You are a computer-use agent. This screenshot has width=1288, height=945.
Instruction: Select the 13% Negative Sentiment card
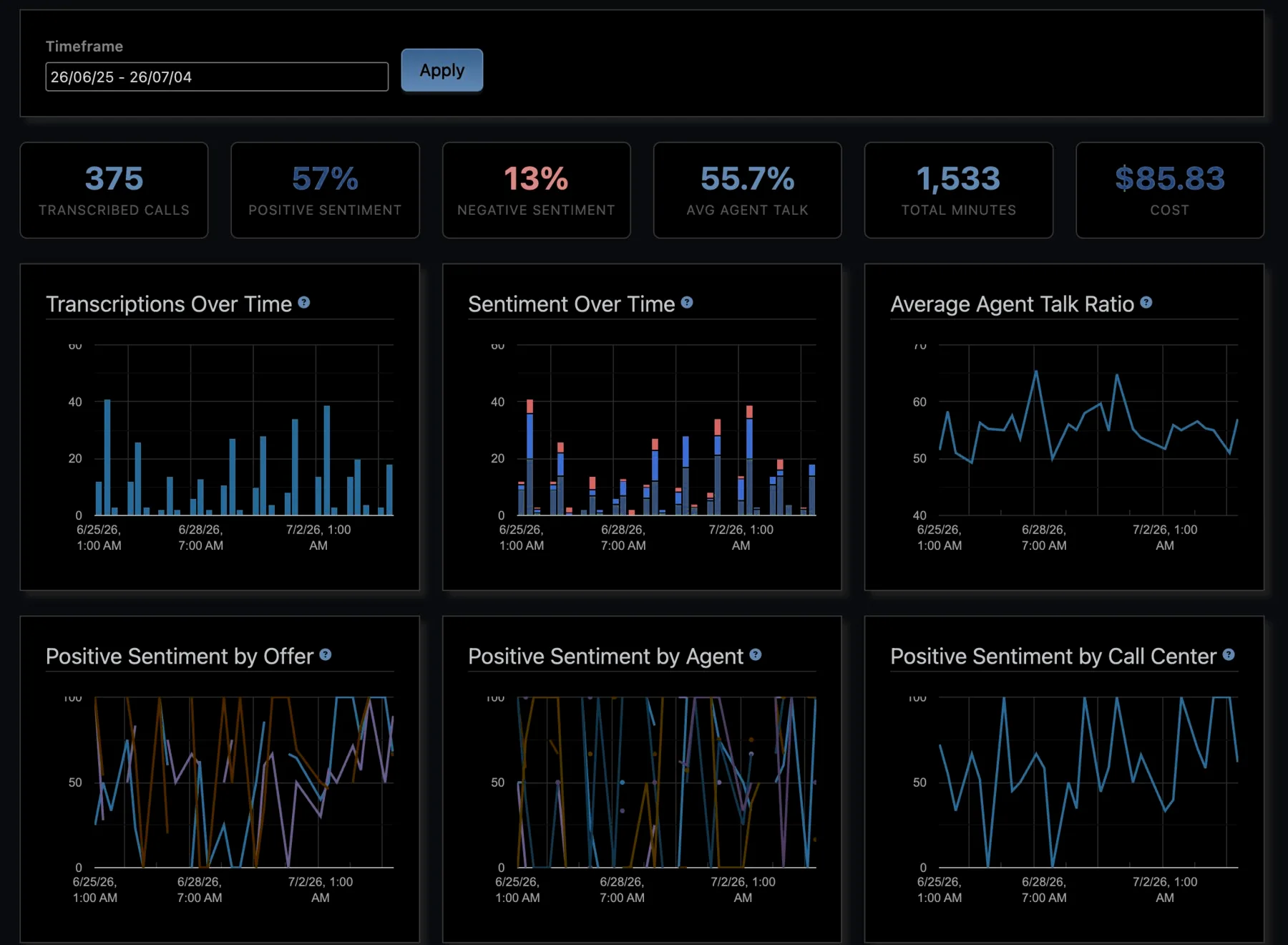(x=536, y=190)
